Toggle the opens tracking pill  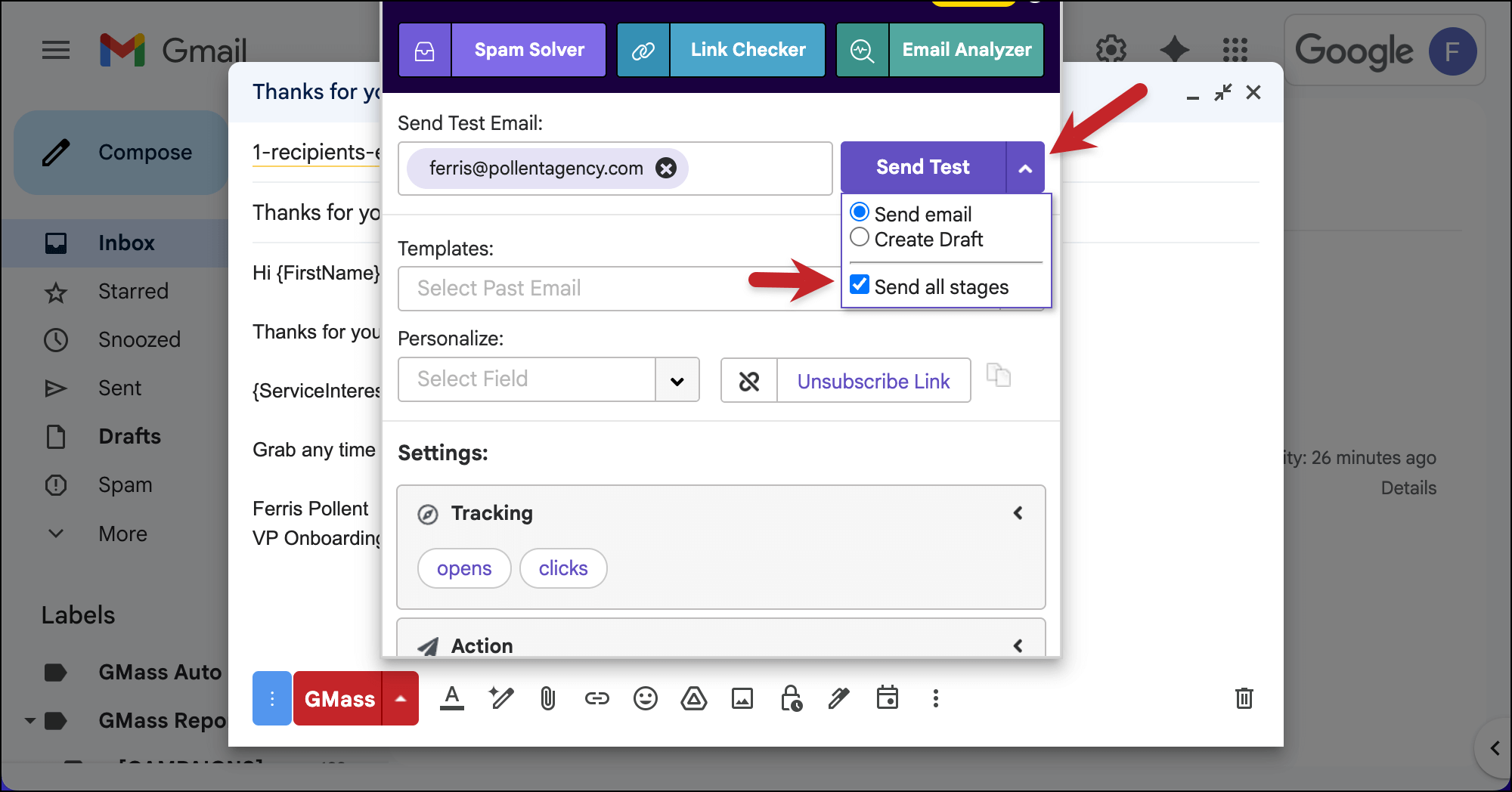pos(464,568)
